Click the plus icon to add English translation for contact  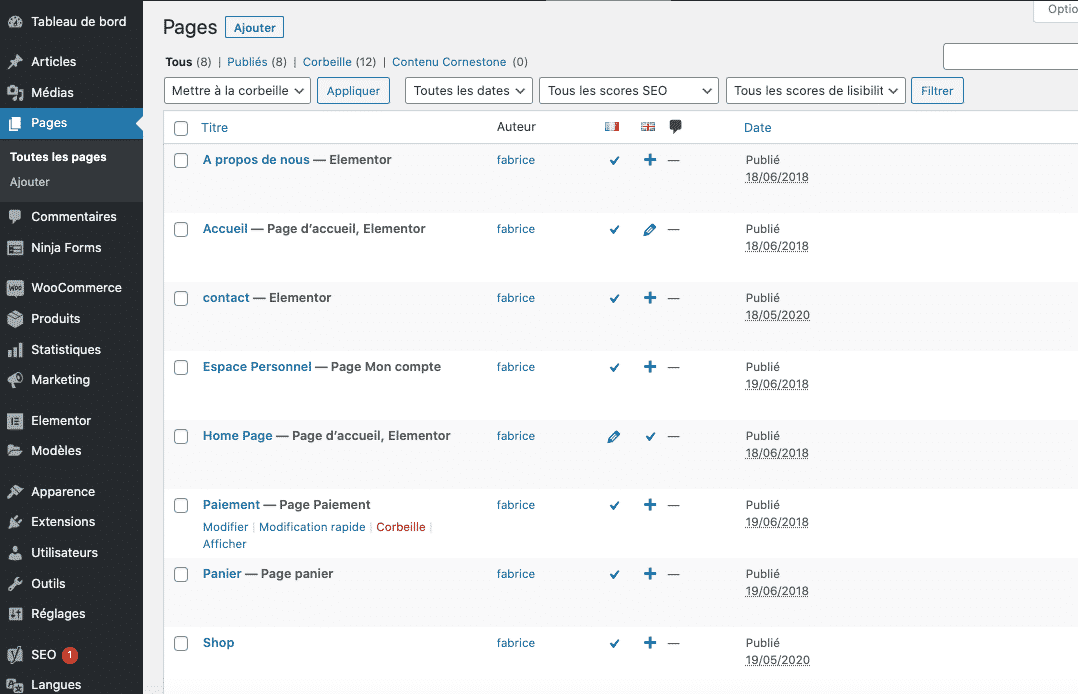point(650,298)
